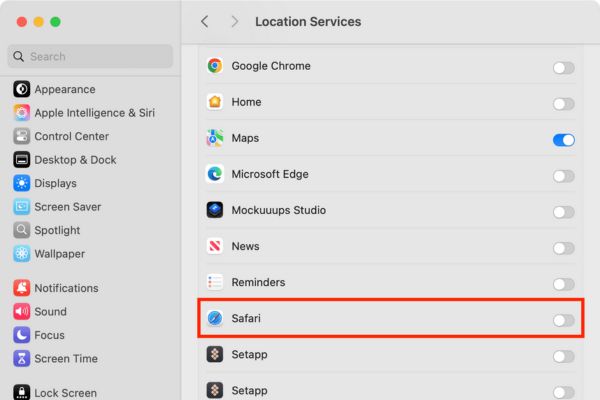
Task: Click the Location Services title
Action: (x=308, y=21)
